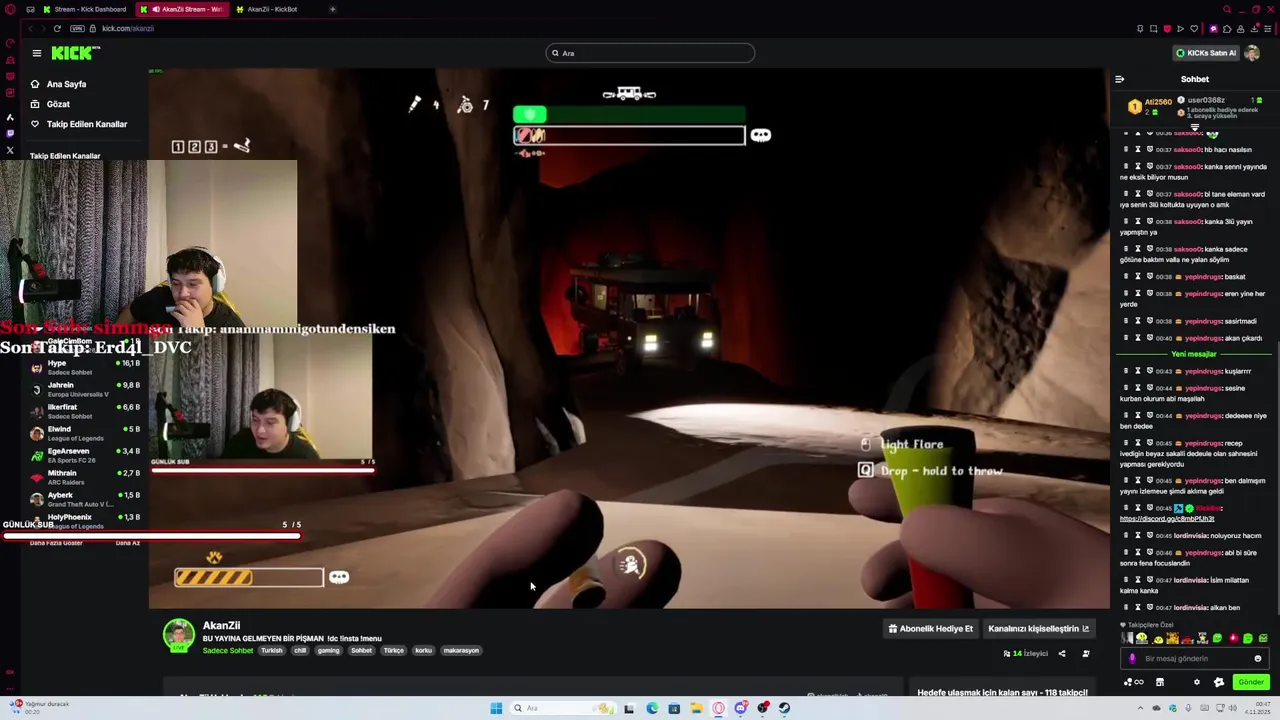The width and height of the screenshot is (1280, 720).
Task: Click the Yeni mesajlar chat divider
Action: click(1193, 354)
